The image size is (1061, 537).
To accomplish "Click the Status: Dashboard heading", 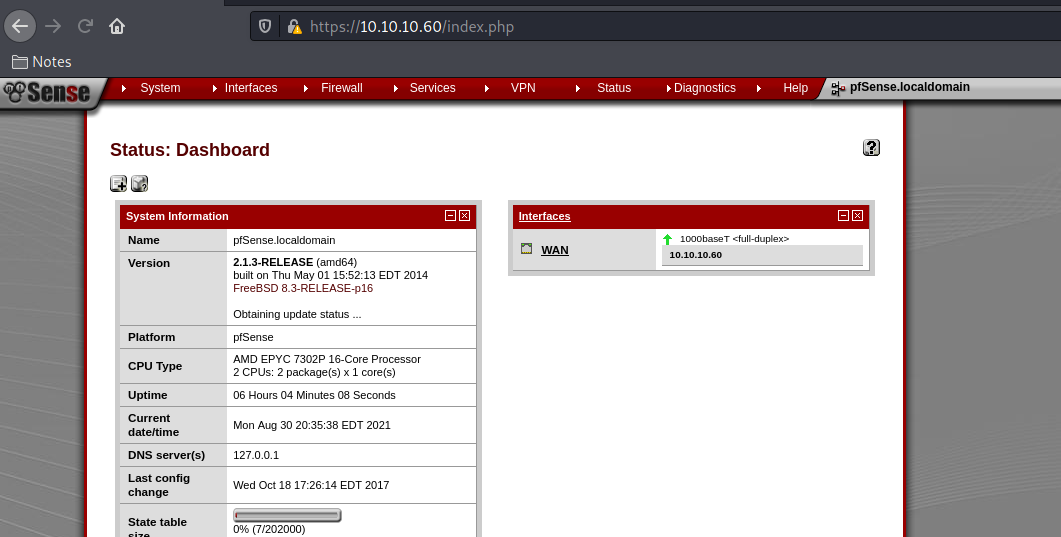I will point(189,149).
